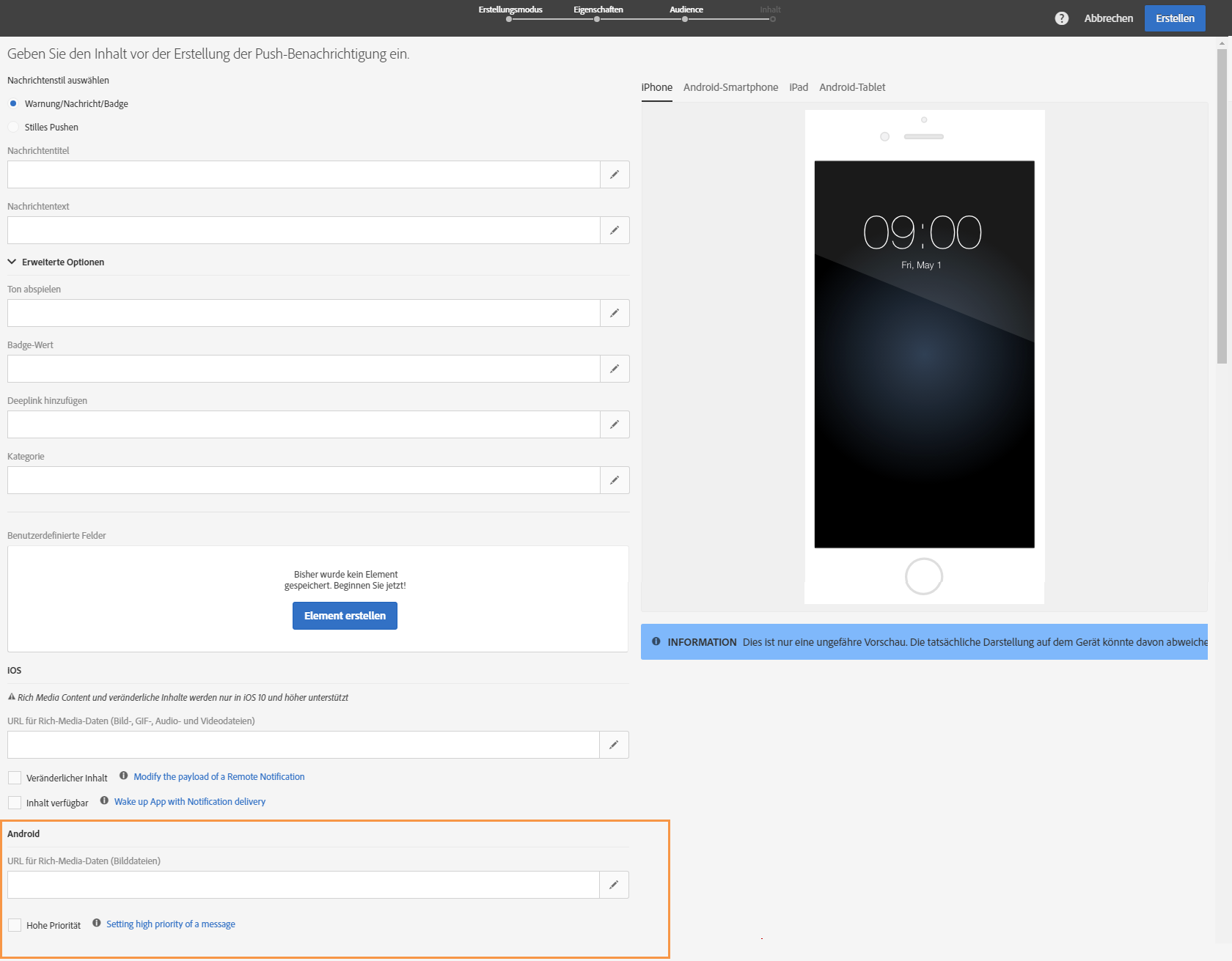Go to Erstellungsmodus wizard step
Viewport: 1232px width, 961px height.
pos(510,12)
